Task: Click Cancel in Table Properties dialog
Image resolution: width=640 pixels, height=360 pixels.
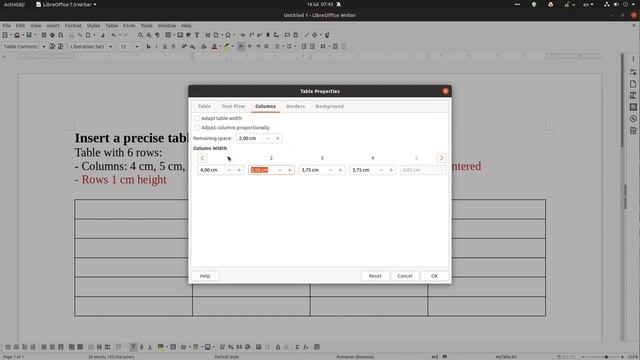Action: pos(405,276)
